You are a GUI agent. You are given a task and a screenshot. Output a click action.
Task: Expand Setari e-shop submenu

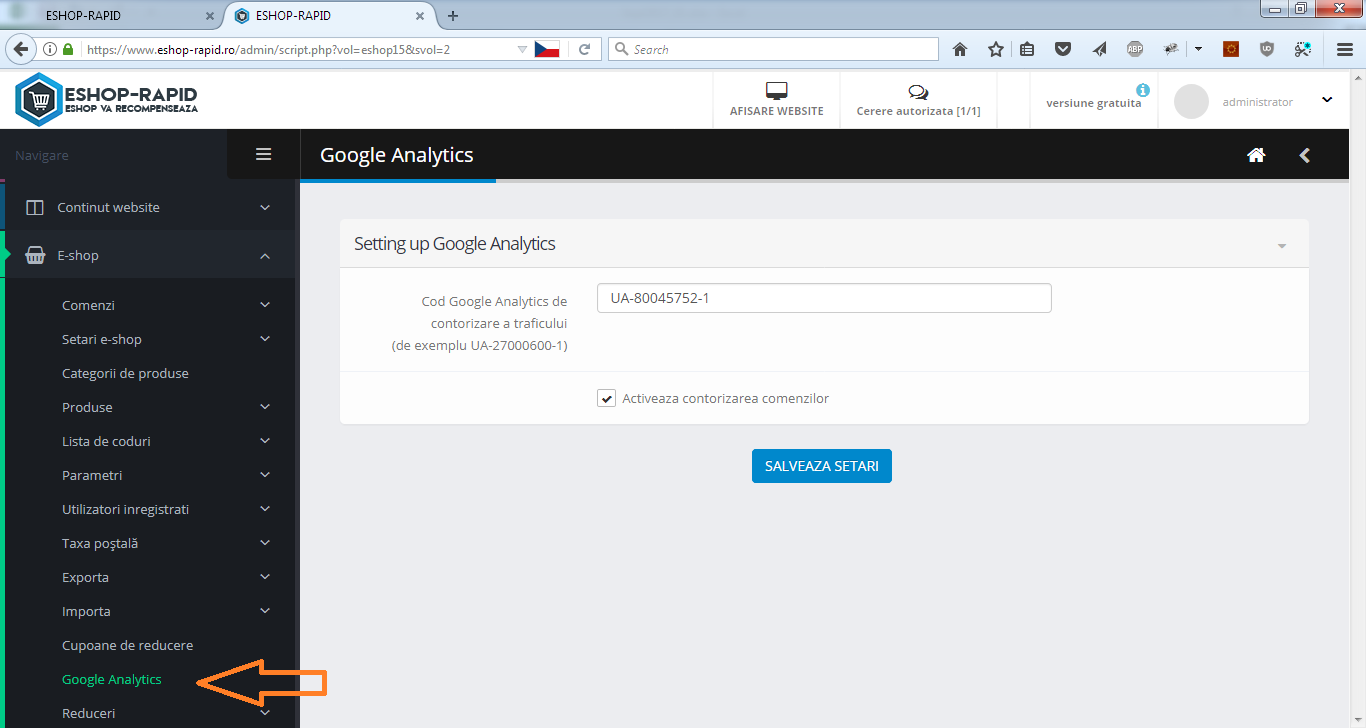[x=265, y=339]
